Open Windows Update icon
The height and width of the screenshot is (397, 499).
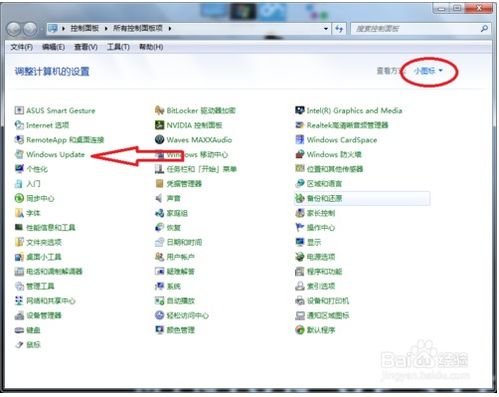(19, 154)
